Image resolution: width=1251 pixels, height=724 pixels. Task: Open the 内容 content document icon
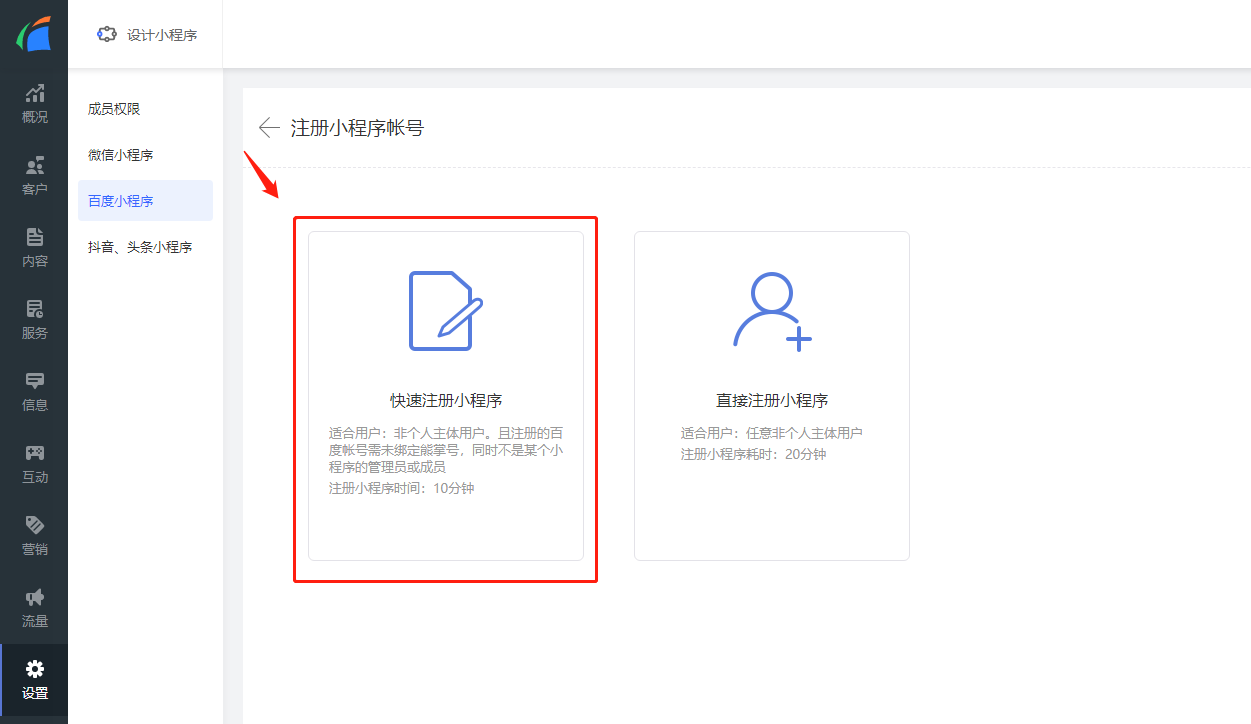[34, 238]
